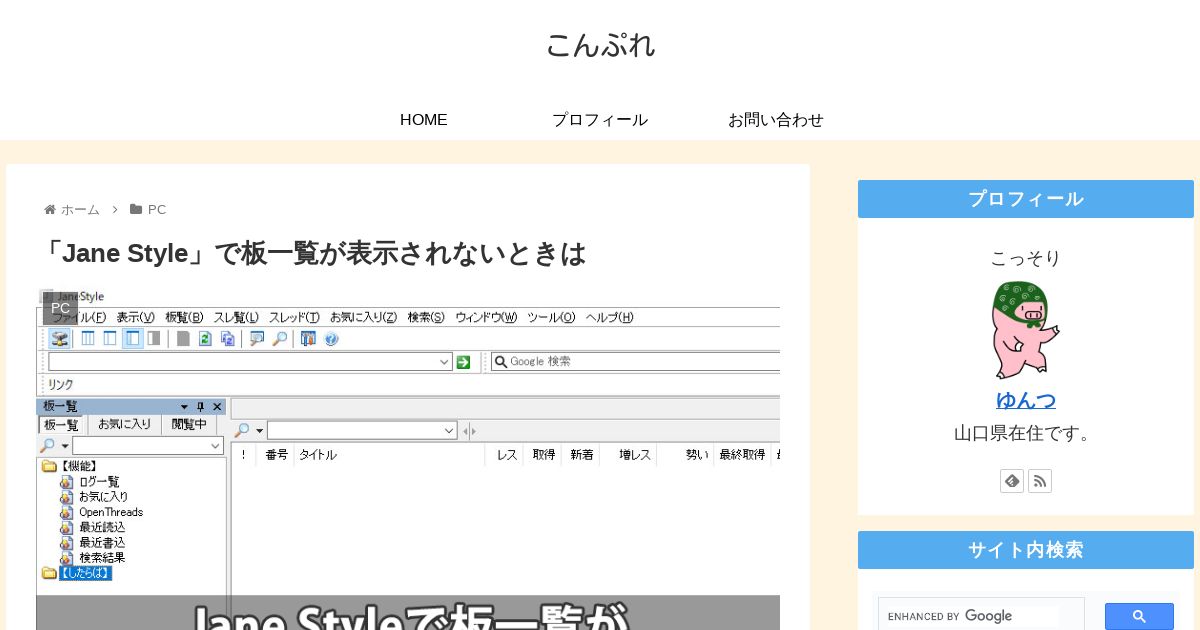Select the 板一覧 tab in board panel
This screenshot has height=630, width=1200.
coord(61,425)
